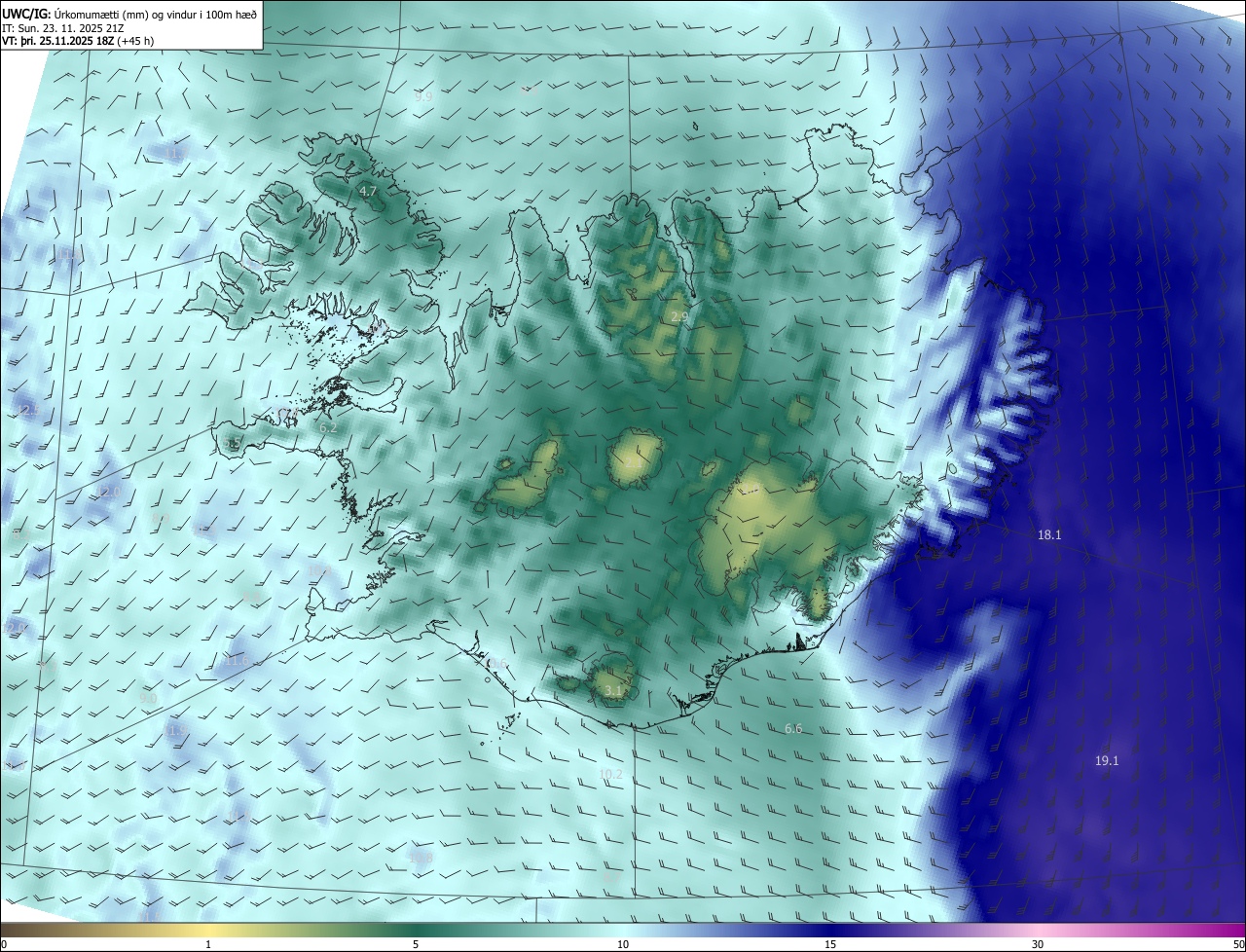Click the 18.1 precipitation value east of Iceland

pyautogui.click(x=1049, y=534)
